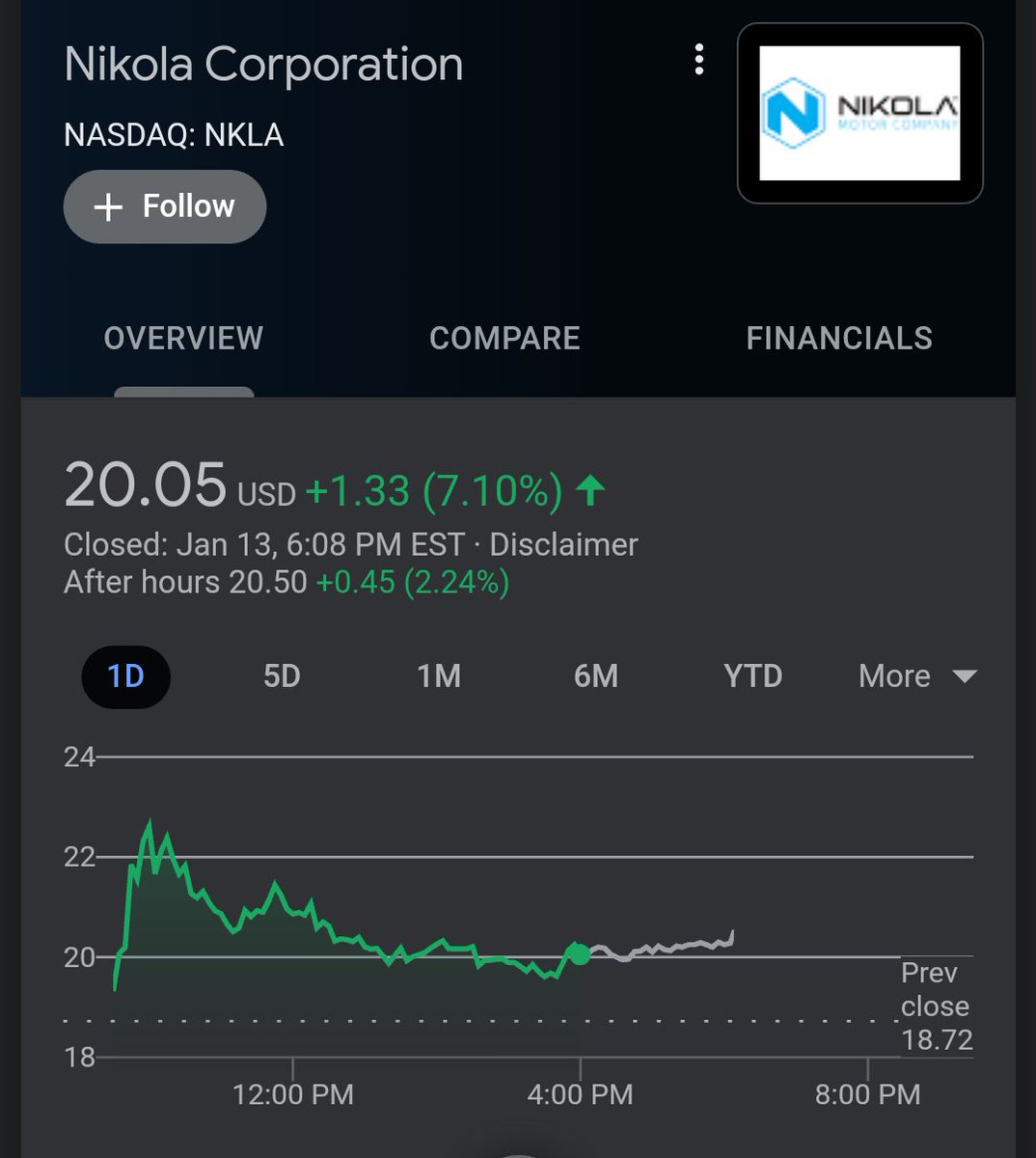
Task: Click the 20.05 price value
Action: 146,484
